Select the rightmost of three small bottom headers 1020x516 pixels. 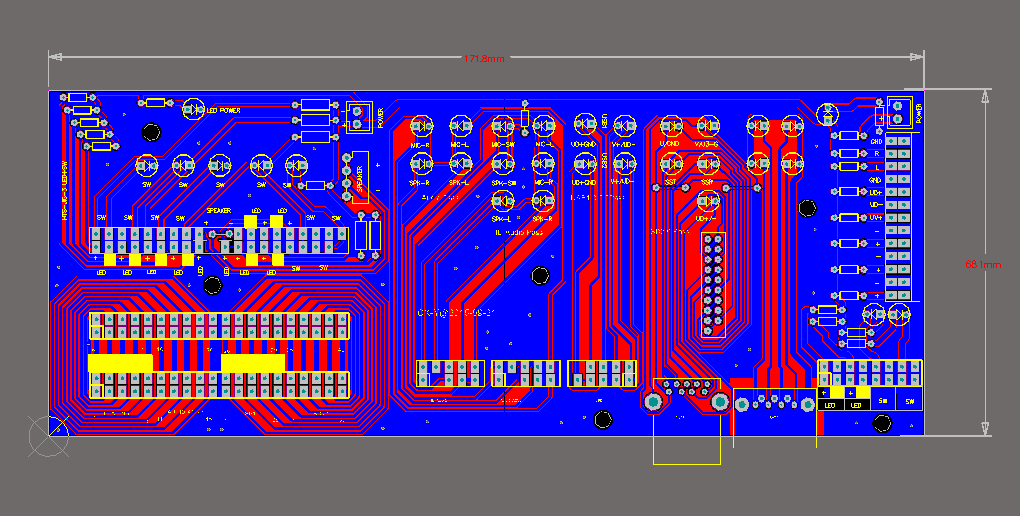tap(602, 373)
